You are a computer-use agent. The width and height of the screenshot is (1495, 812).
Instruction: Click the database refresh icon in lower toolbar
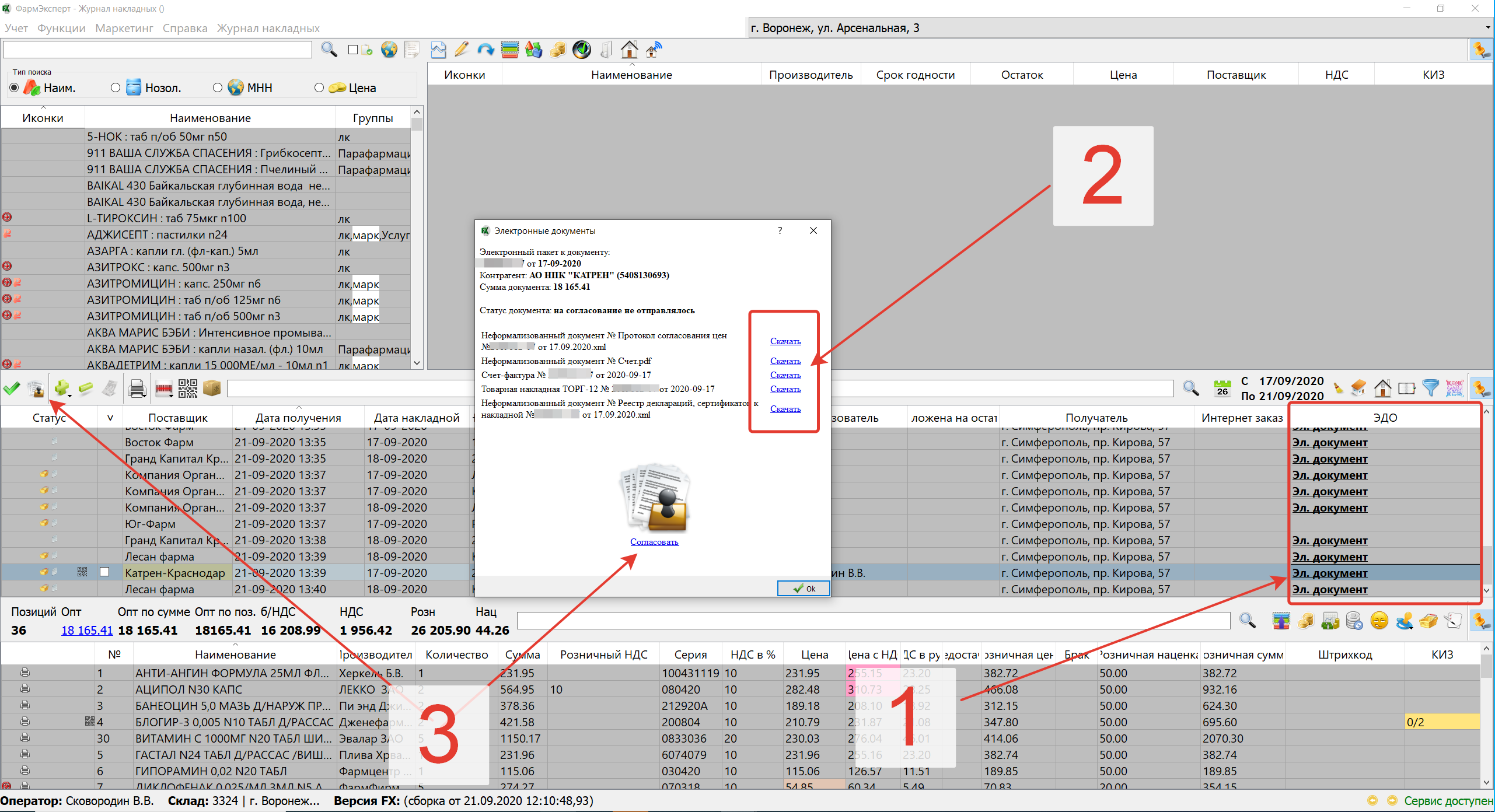[x=1354, y=621]
